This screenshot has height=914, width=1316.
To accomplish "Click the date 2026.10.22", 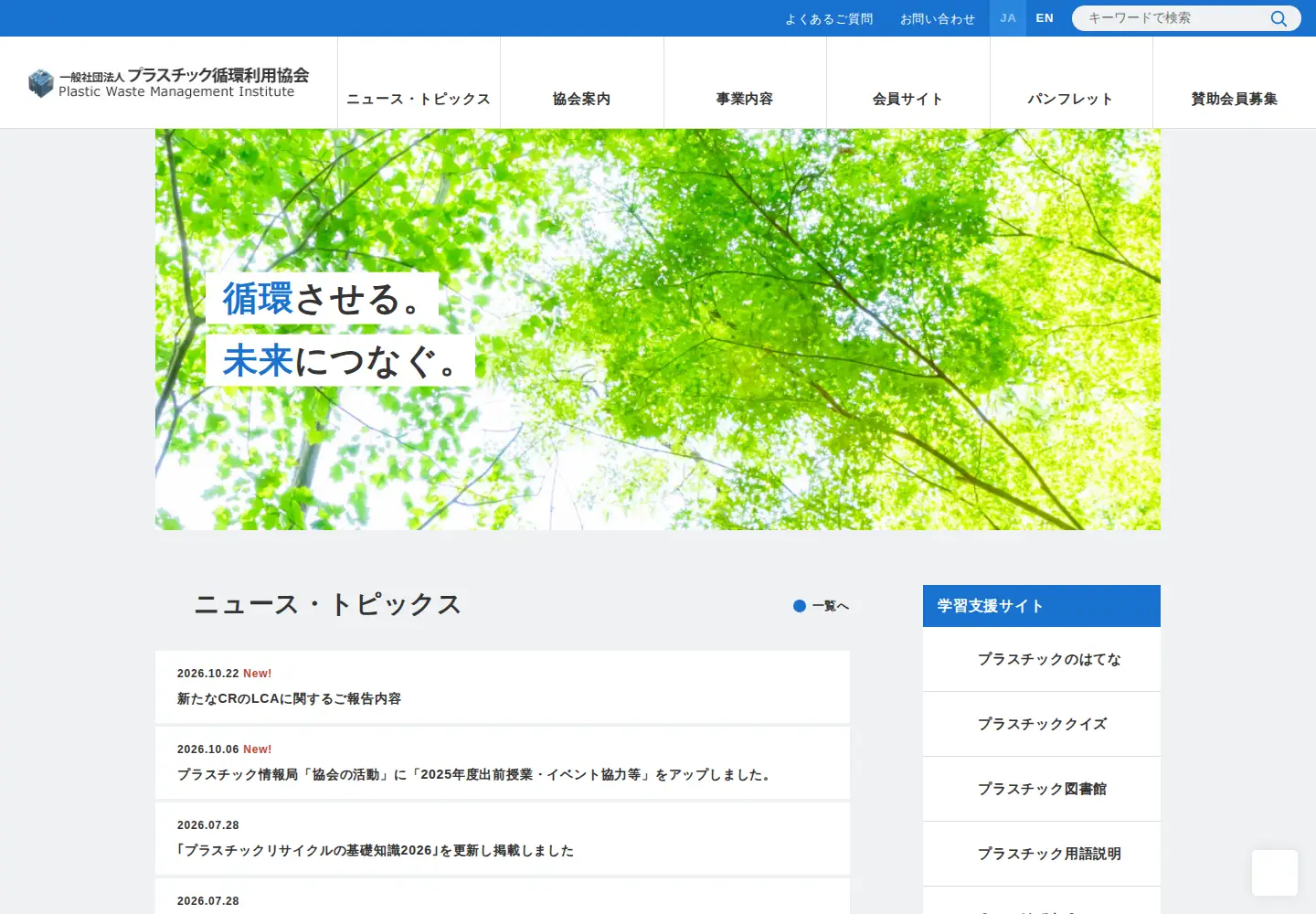I will pos(207,674).
